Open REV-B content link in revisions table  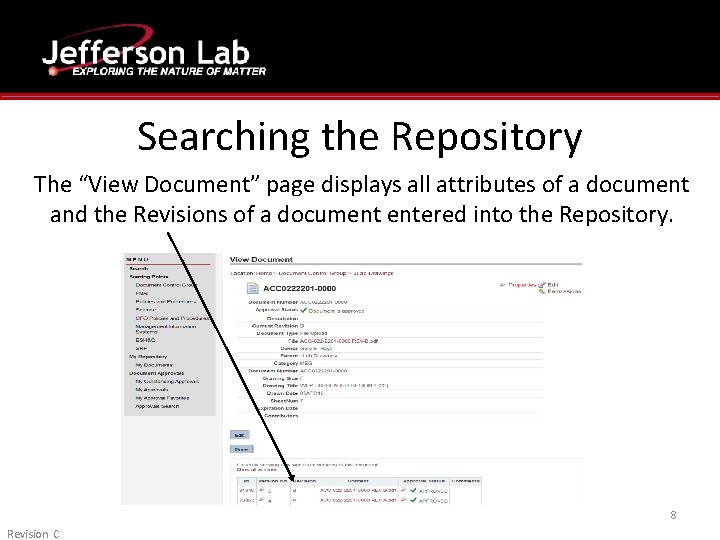pyautogui.click(x=358, y=490)
